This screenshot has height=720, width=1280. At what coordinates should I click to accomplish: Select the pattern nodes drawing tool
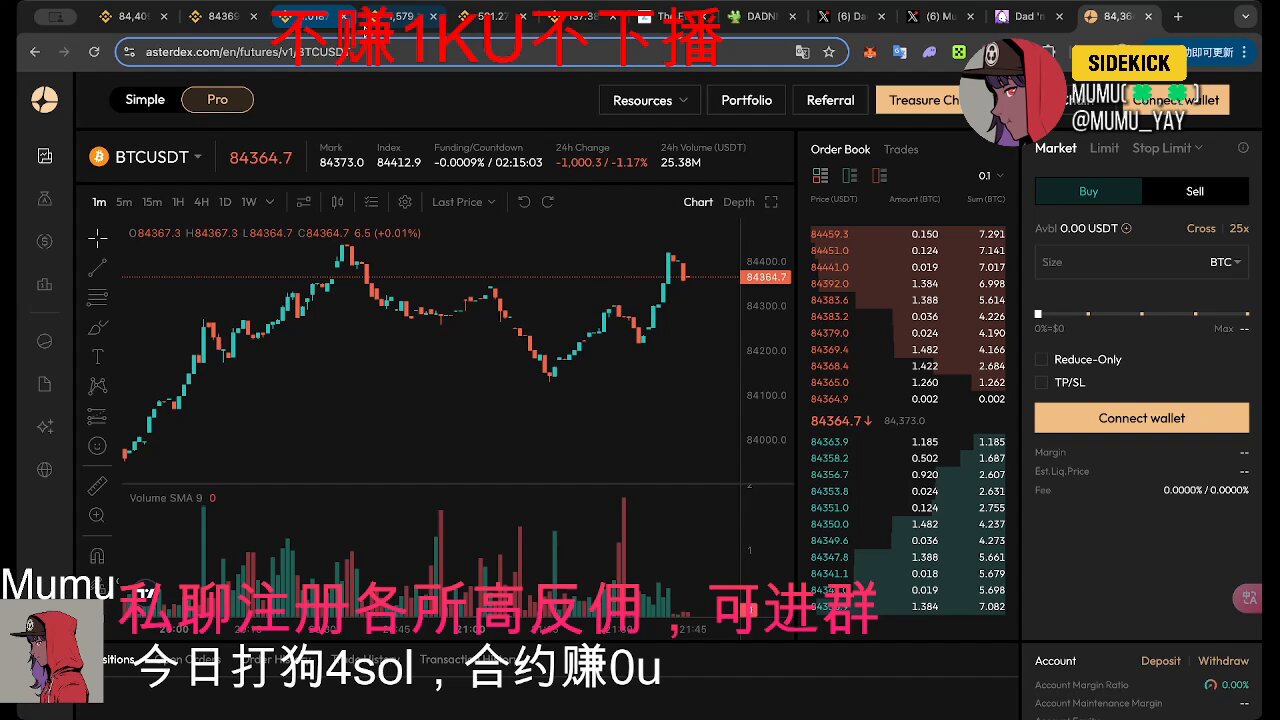[x=97, y=386]
